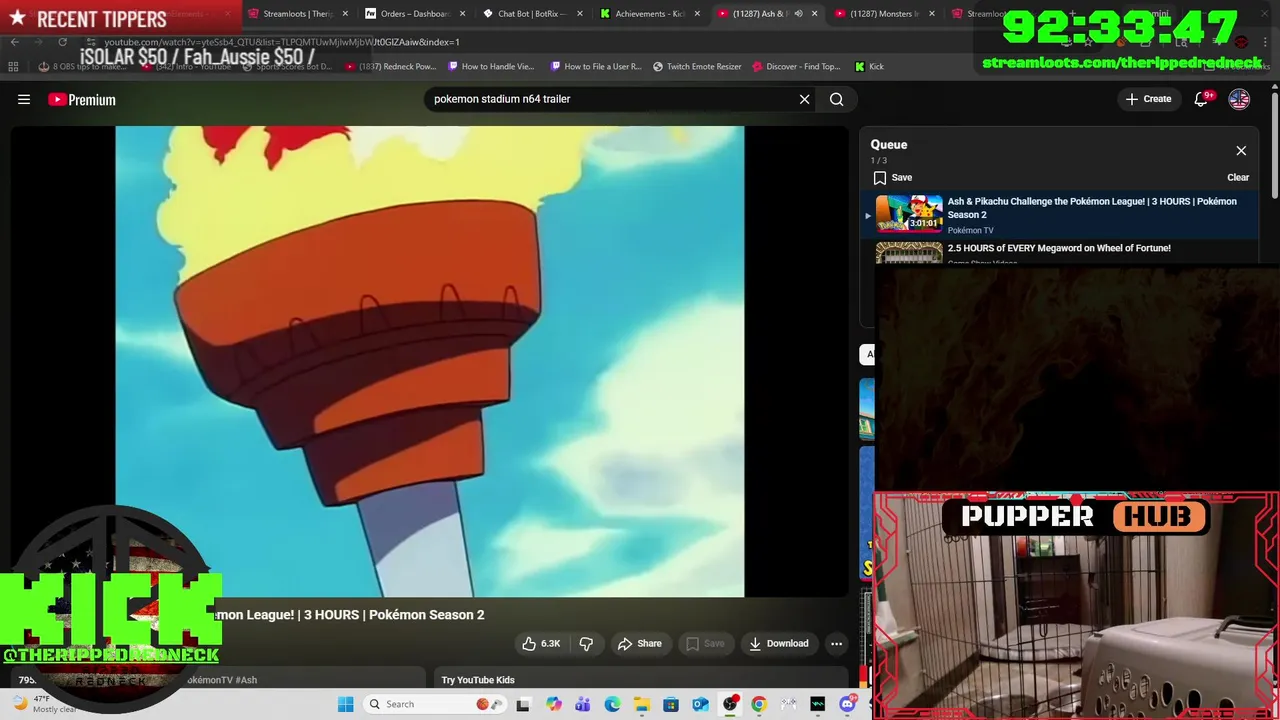Open the Create upload menu
This screenshot has width=1280, height=720.
1148,99
